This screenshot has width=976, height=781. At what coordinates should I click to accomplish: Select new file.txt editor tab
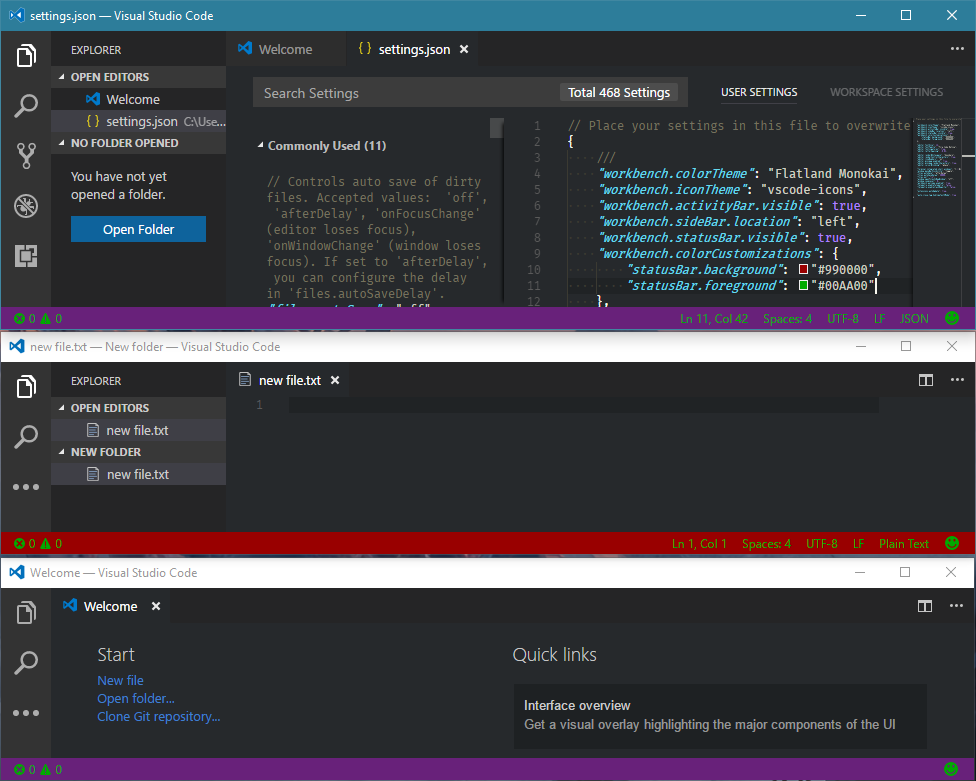(289, 380)
